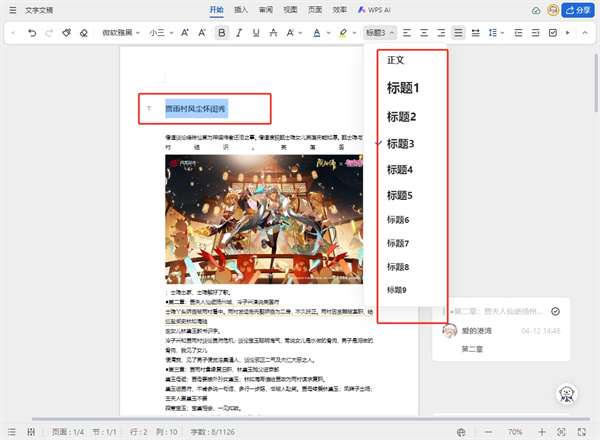Open the 微软雅黑 font family dropdown
Image resolution: width=600 pixels, height=440 pixels.
click(x=121, y=33)
